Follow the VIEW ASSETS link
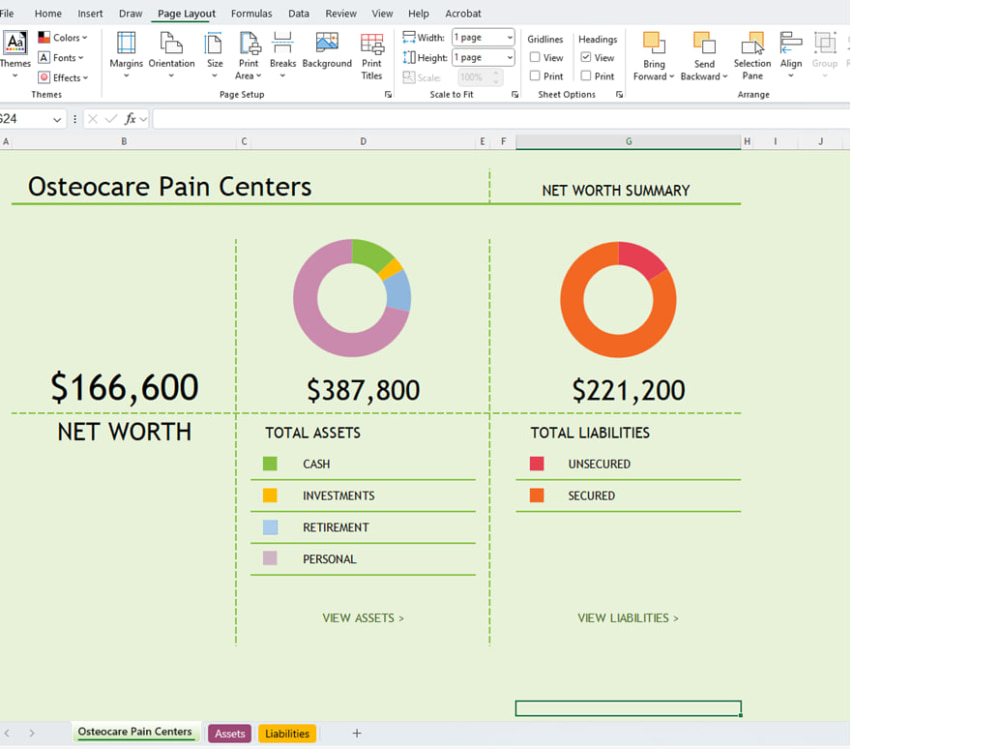 click(x=363, y=618)
